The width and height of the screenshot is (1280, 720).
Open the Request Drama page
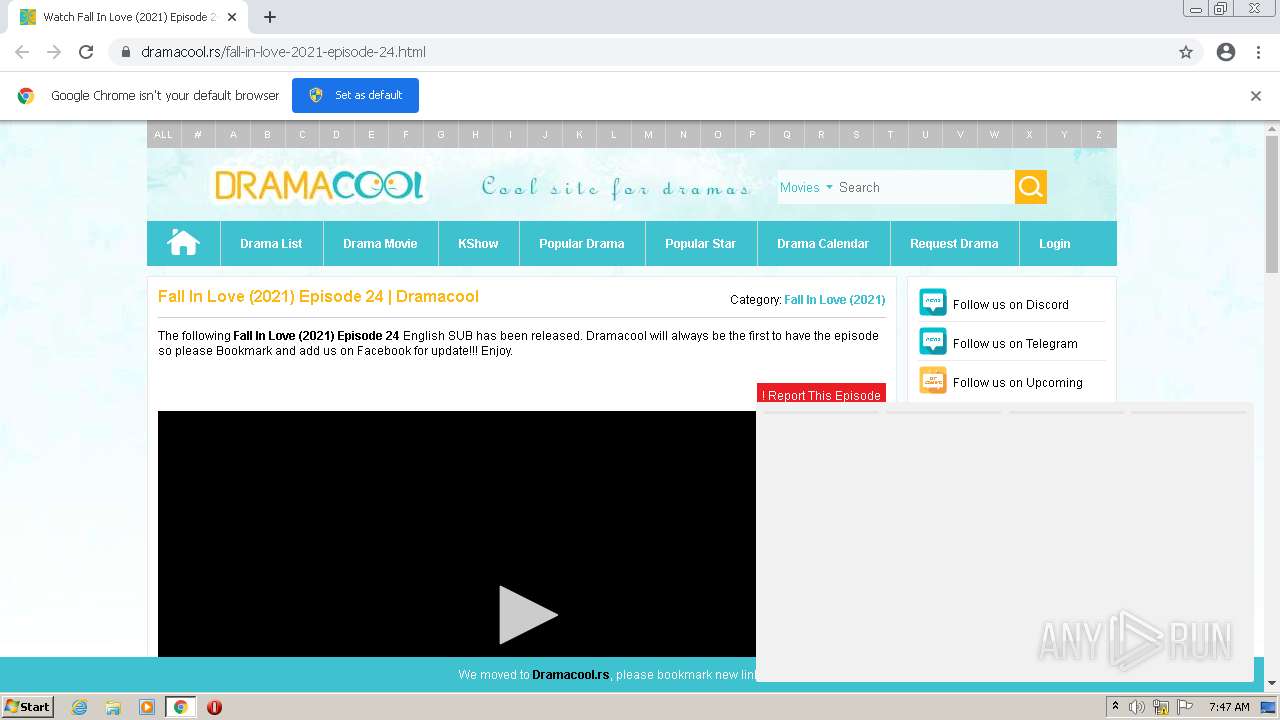[x=954, y=243]
